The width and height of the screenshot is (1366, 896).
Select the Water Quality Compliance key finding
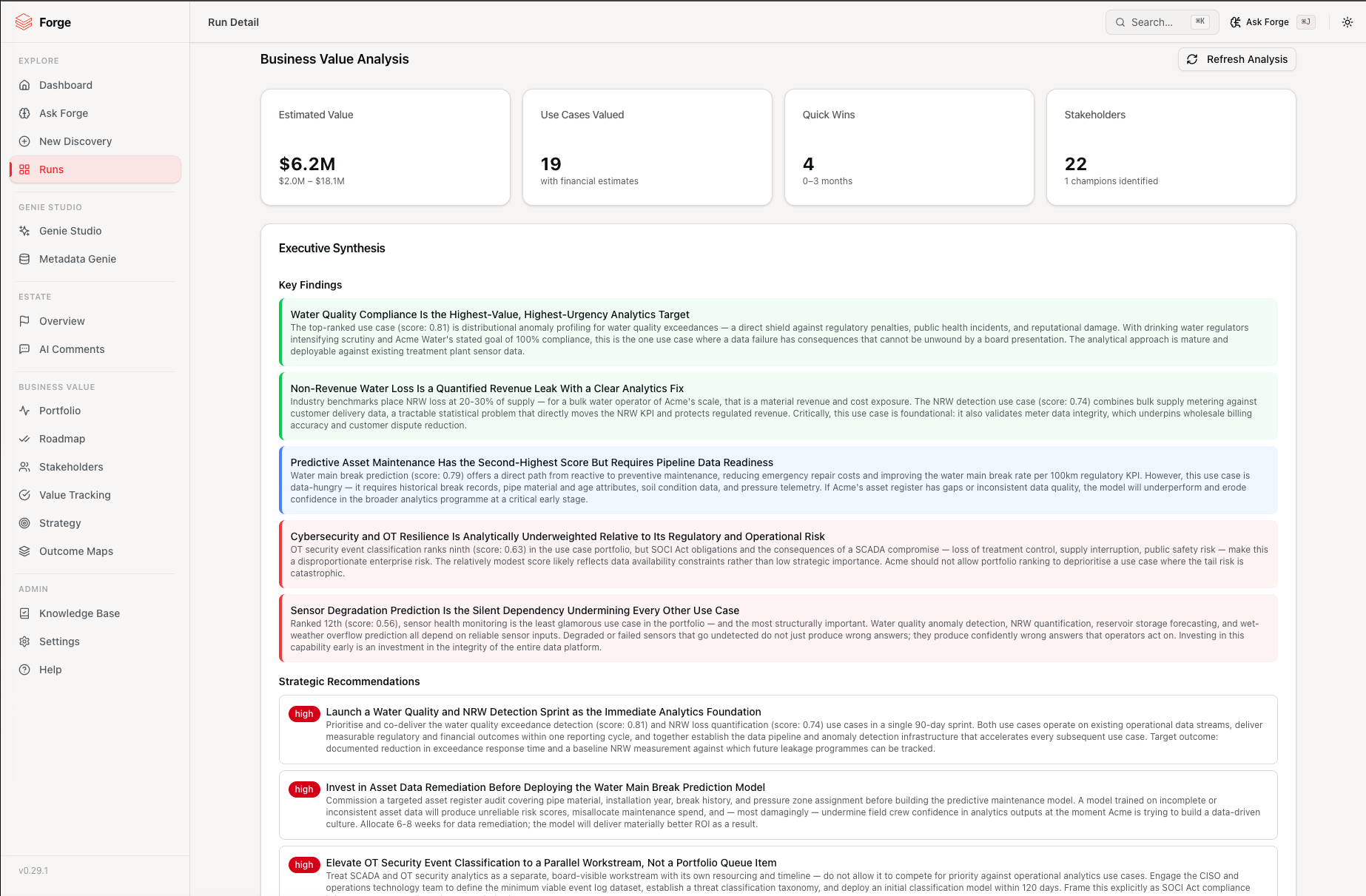(778, 332)
